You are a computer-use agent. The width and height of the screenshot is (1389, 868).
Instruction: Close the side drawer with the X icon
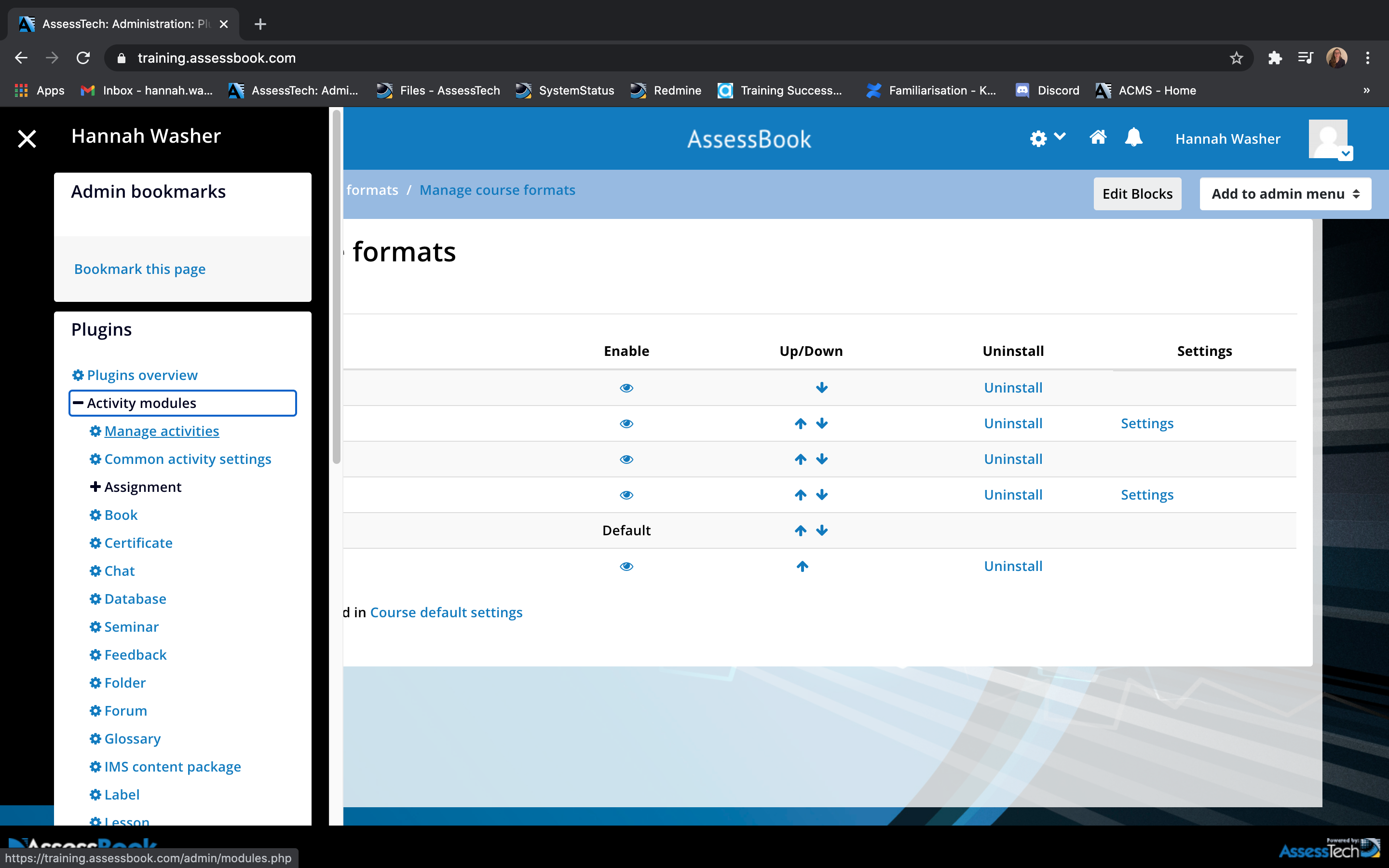coord(27,138)
